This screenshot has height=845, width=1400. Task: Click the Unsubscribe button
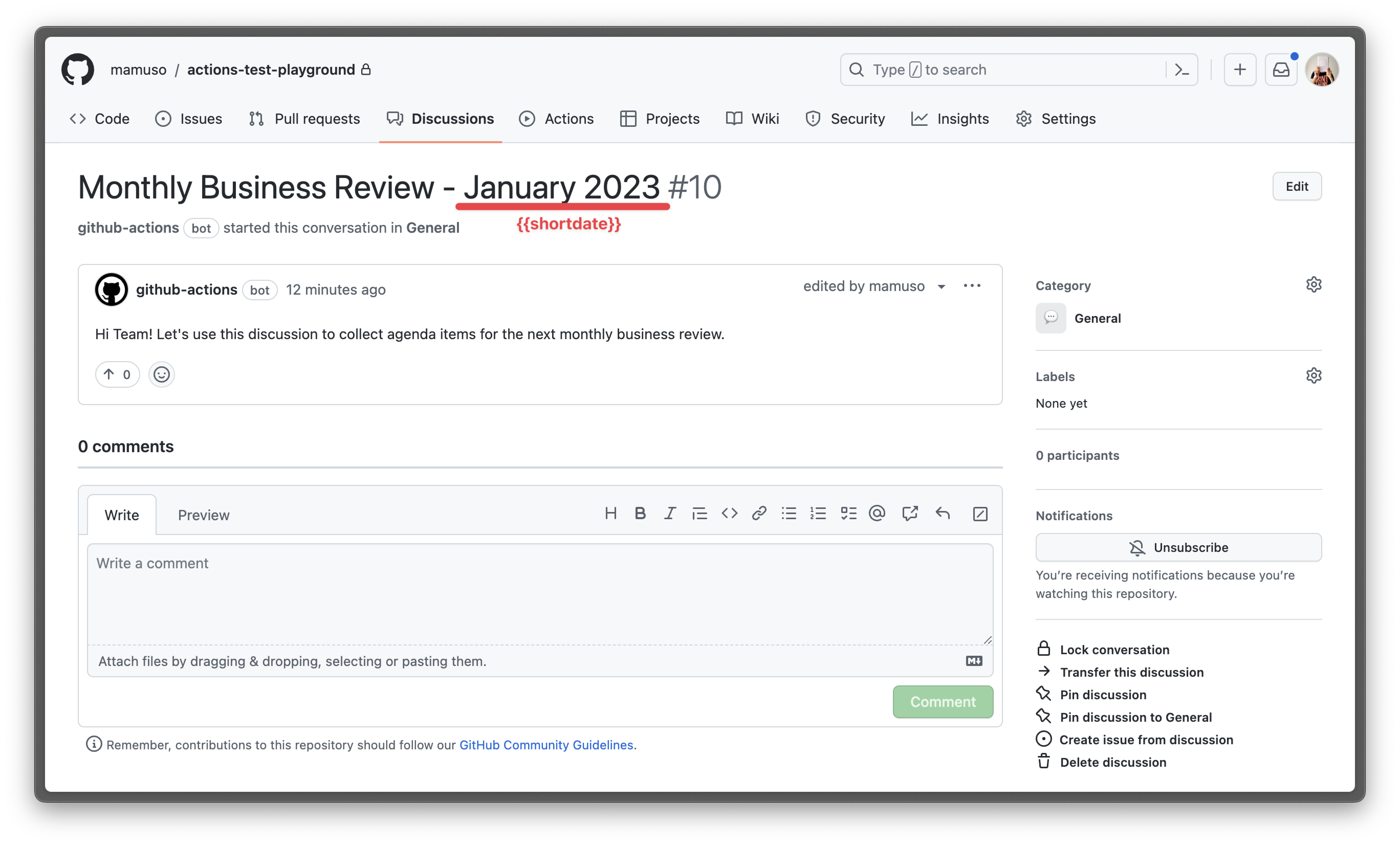(1178, 547)
